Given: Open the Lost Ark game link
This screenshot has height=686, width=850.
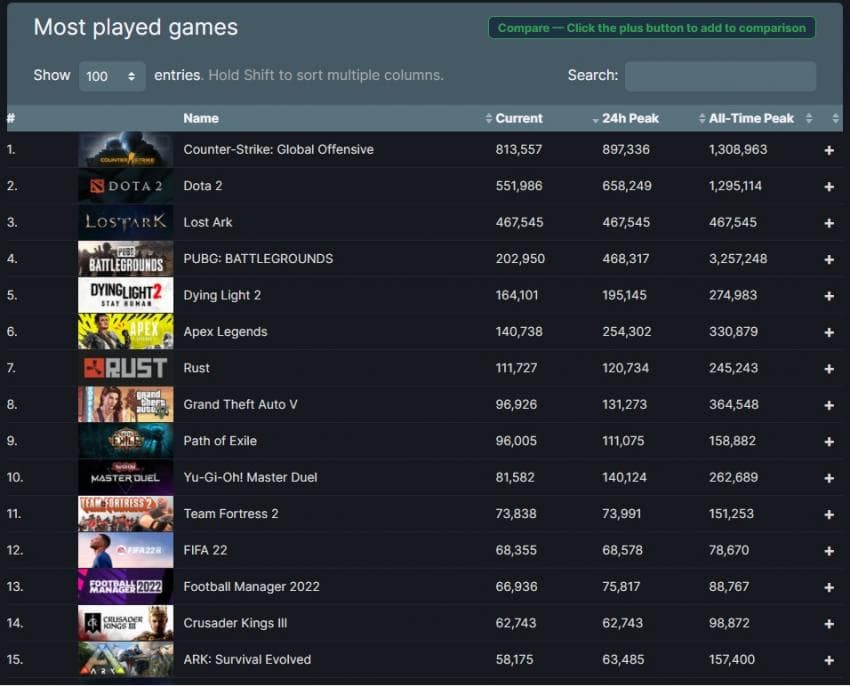Looking at the screenshot, I should pos(208,222).
